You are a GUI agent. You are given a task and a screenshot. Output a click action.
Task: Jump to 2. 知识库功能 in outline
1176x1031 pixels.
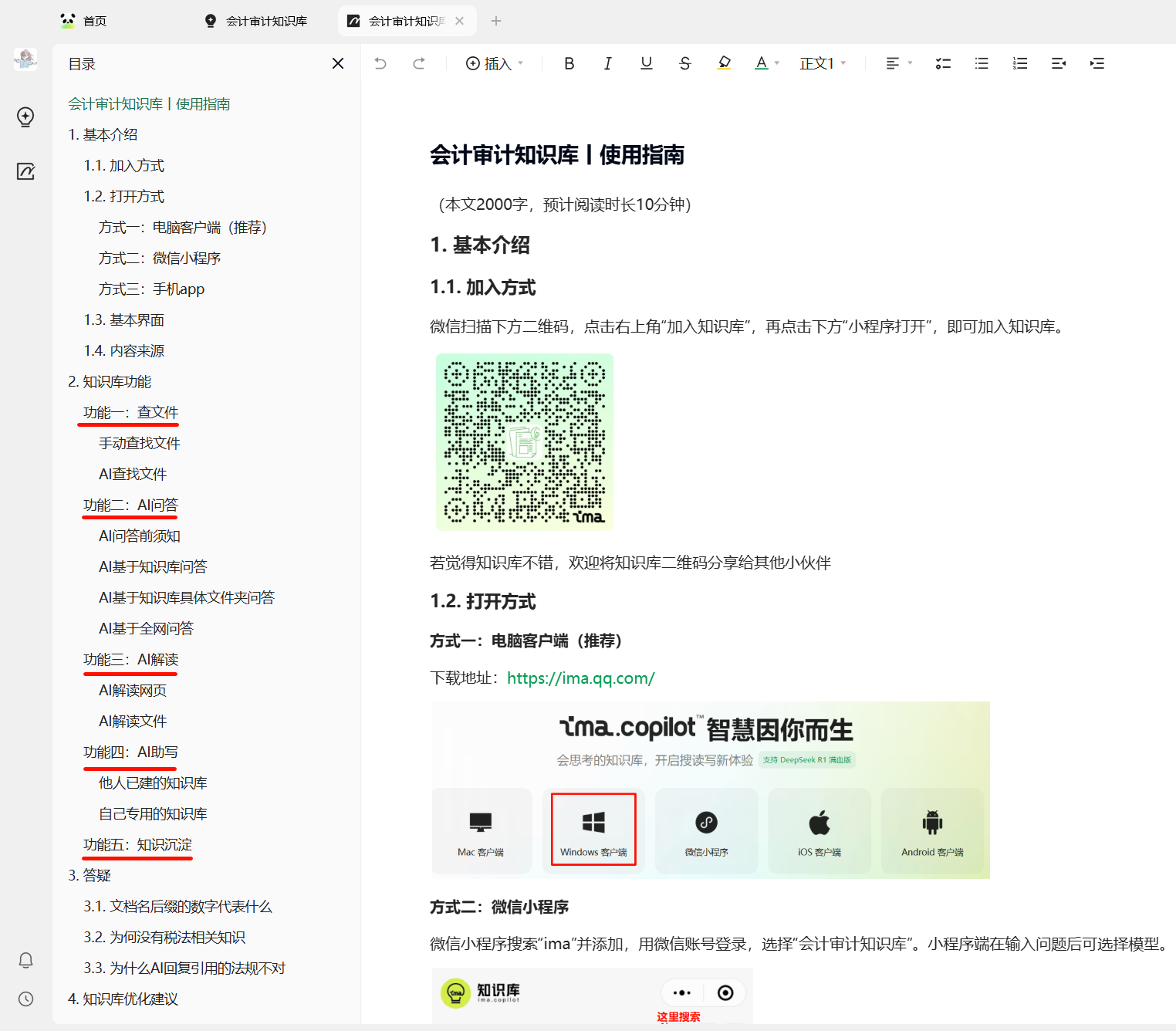tap(110, 382)
